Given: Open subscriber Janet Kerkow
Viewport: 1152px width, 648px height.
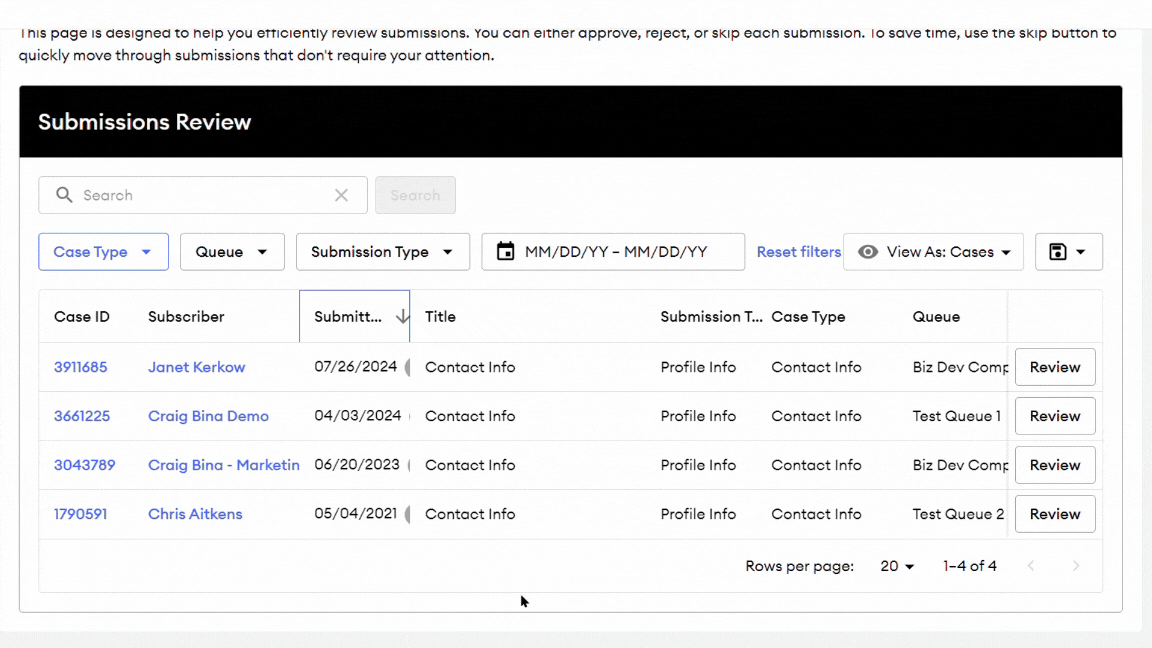Looking at the screenshot, I should (196, 367).
